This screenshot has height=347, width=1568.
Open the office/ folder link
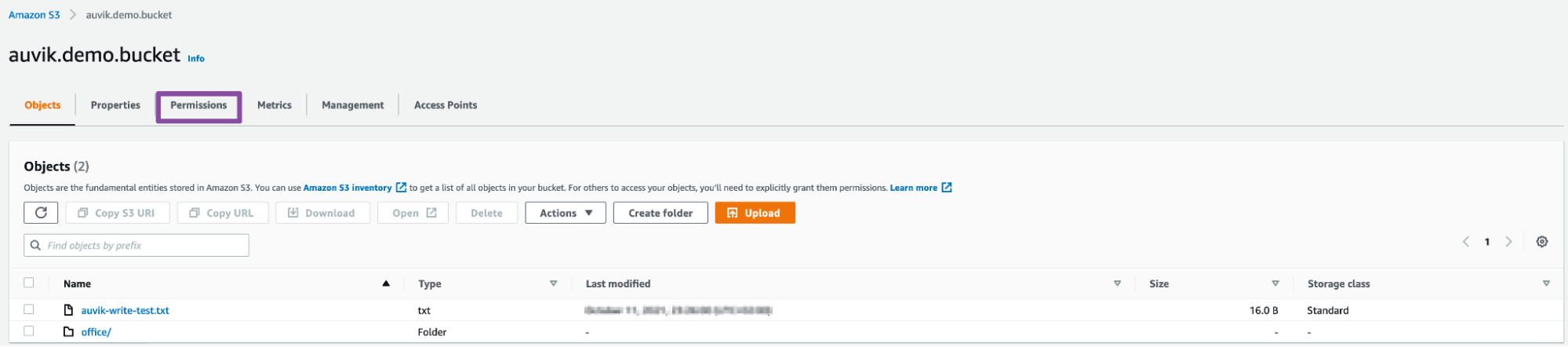(x=96, y=332)
